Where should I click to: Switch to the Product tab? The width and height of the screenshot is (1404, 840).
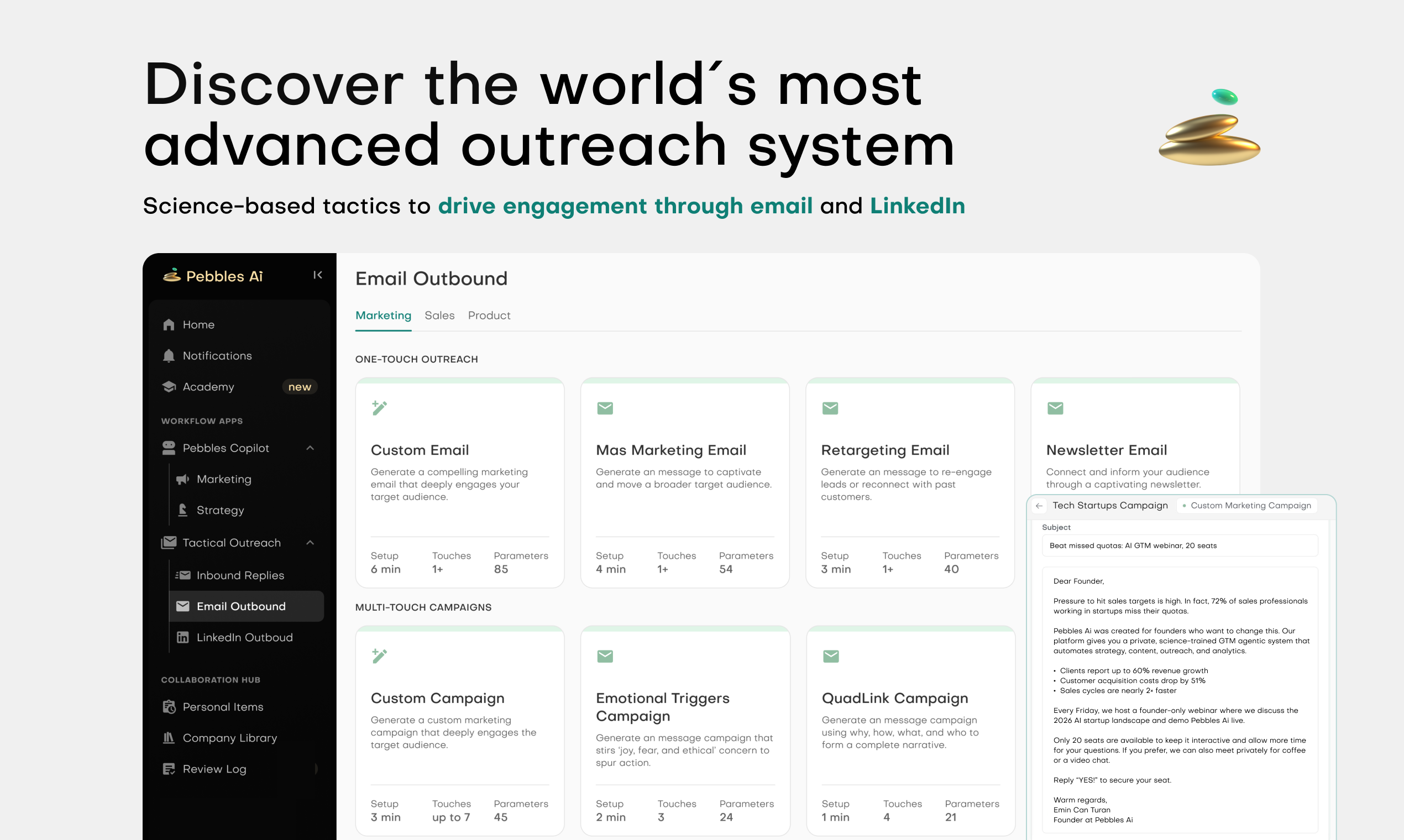(489, 316)
